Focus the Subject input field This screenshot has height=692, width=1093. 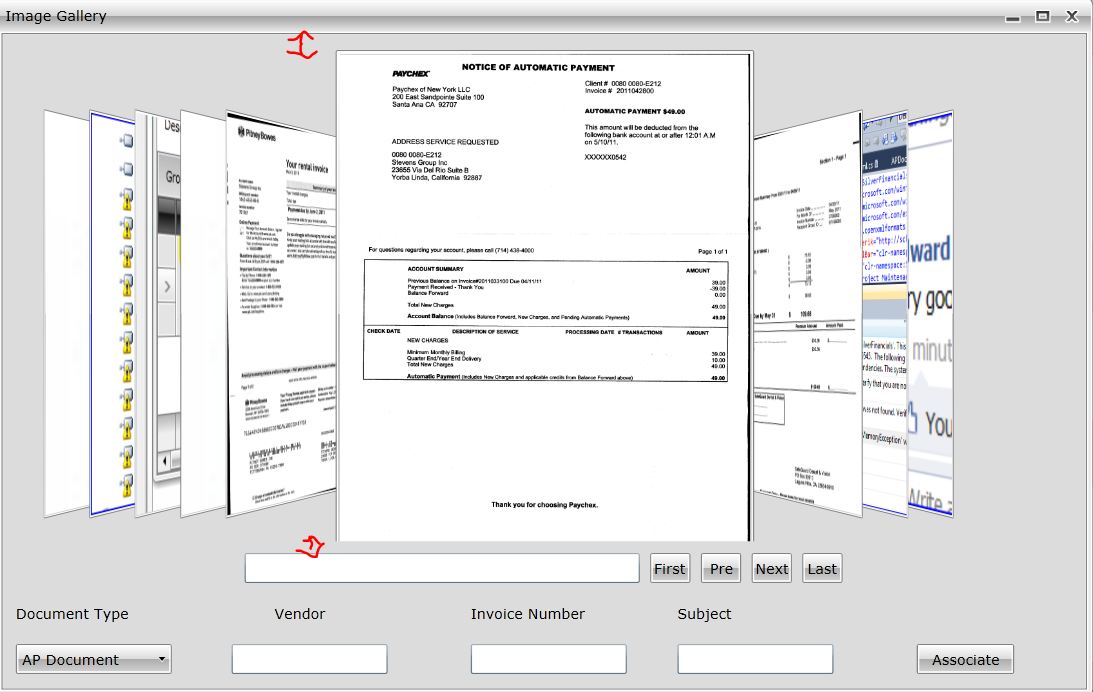coord(755,659)
